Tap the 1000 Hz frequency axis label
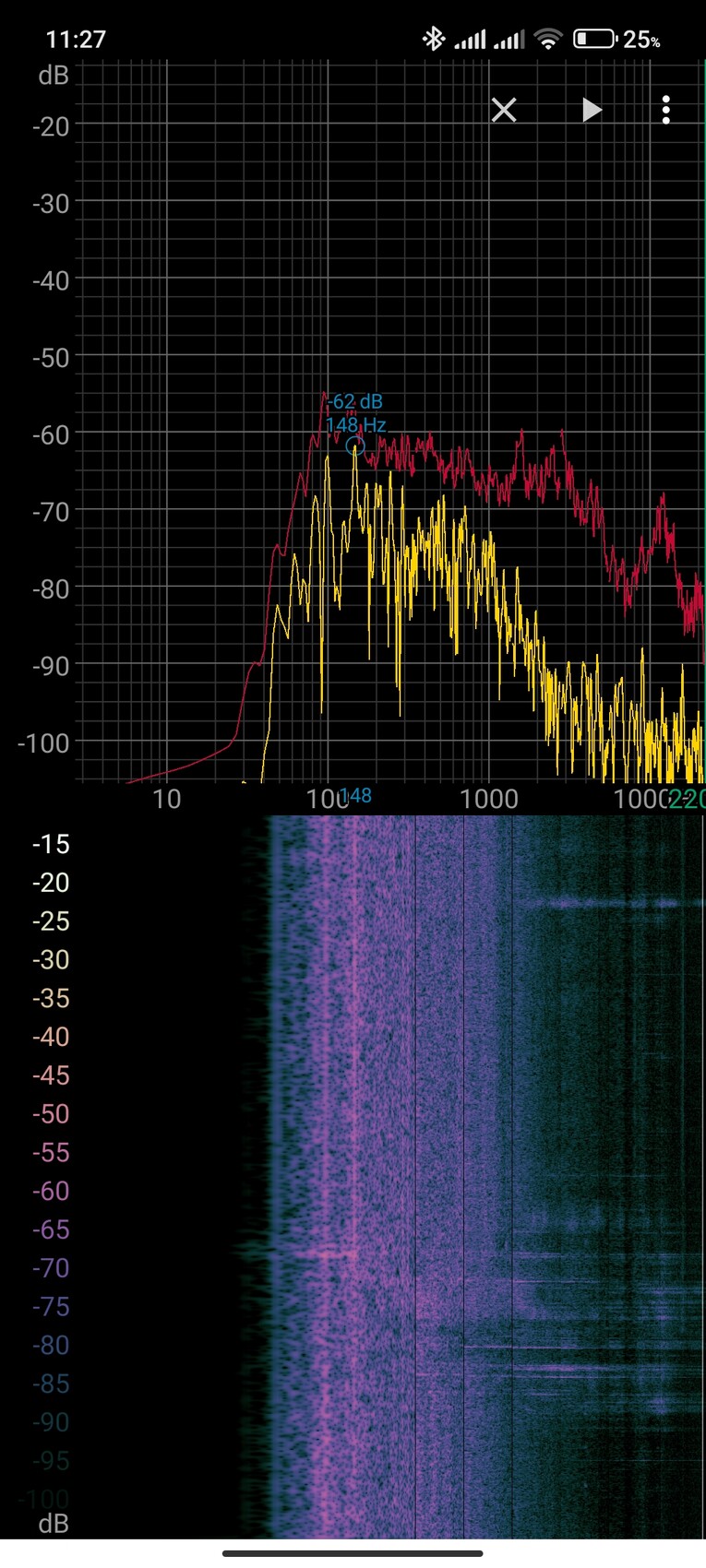706x1568 pixels. tap(489, 799)
